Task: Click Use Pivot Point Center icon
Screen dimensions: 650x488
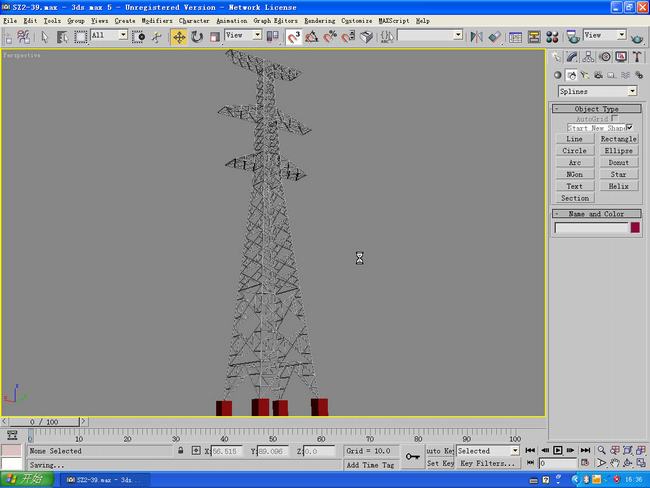Action: click(272, 37)
